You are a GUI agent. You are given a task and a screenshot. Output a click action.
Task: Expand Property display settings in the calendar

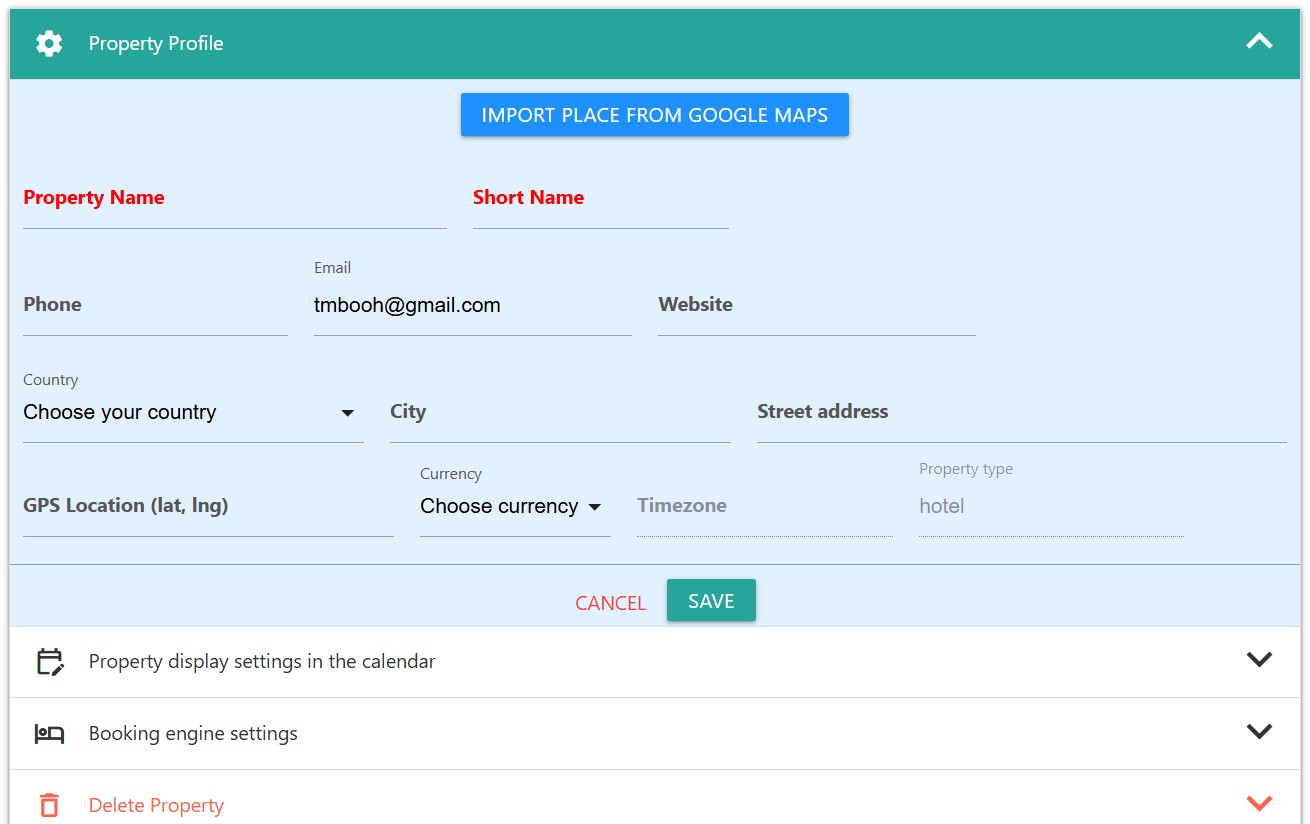point(1259,660)
